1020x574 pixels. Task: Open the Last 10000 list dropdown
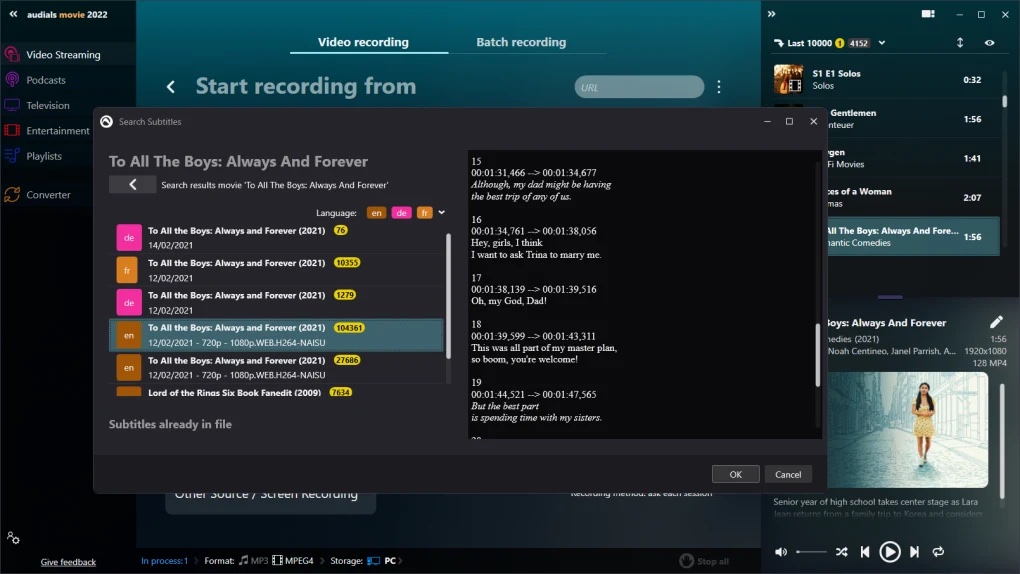[x=882, y=43]
